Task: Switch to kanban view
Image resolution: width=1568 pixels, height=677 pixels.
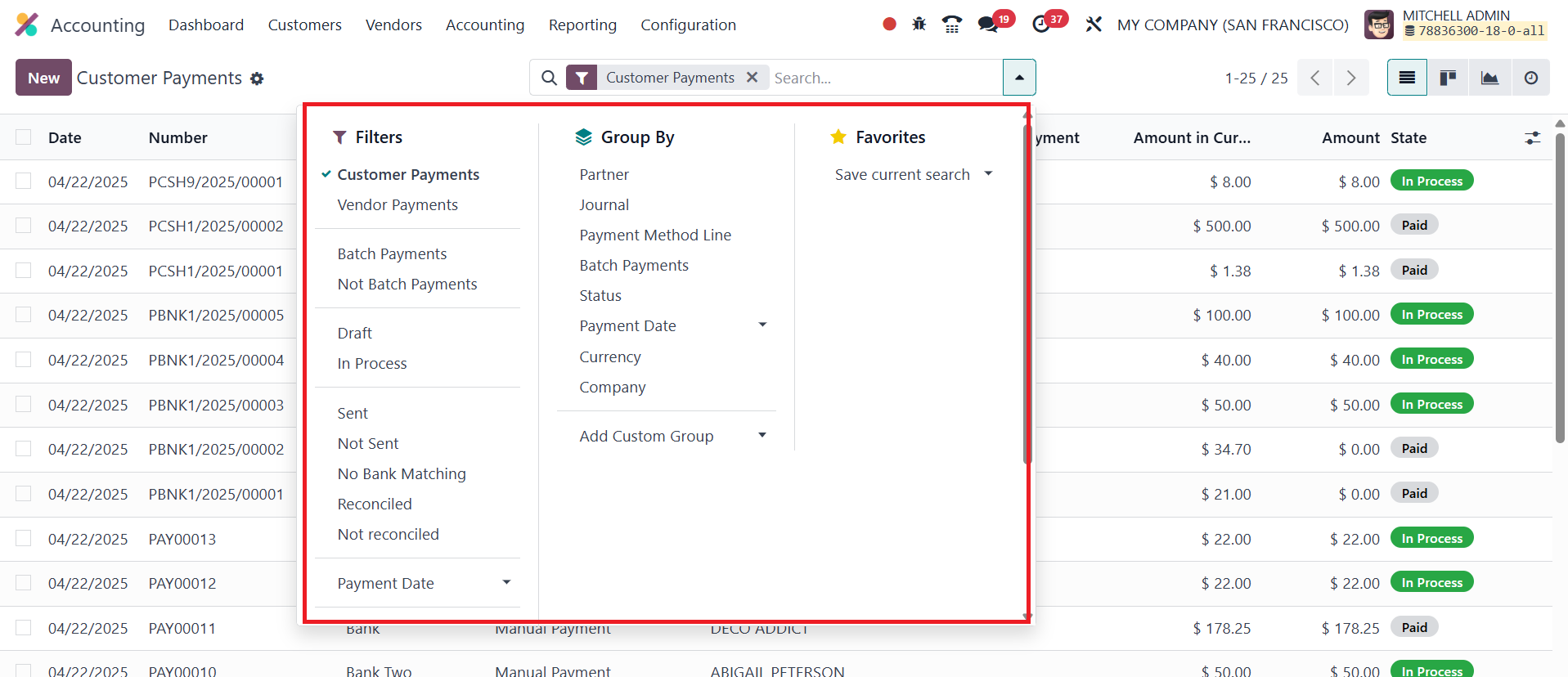Action: (x=1448, y=78)
